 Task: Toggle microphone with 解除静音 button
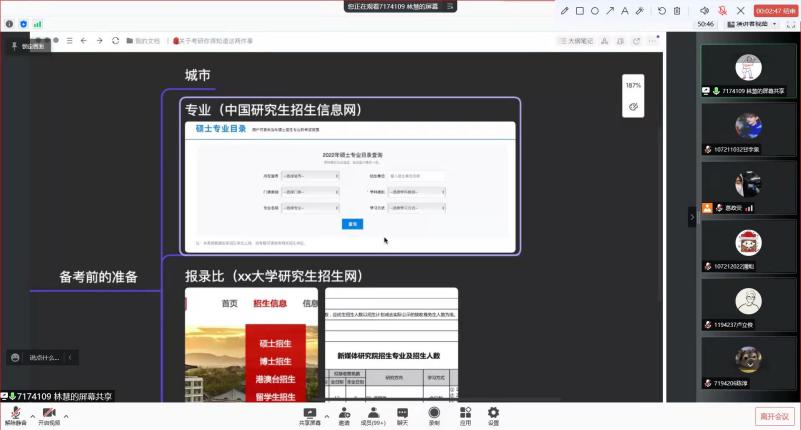pos(16,415)
